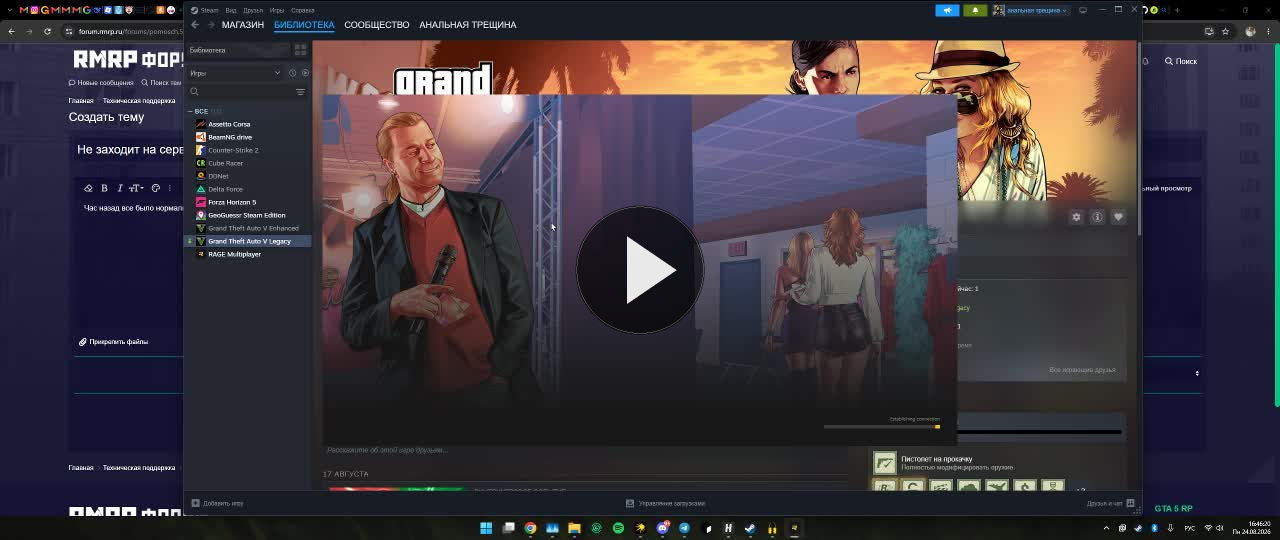Select Delta Force in library list

click(x=225, y=189)
